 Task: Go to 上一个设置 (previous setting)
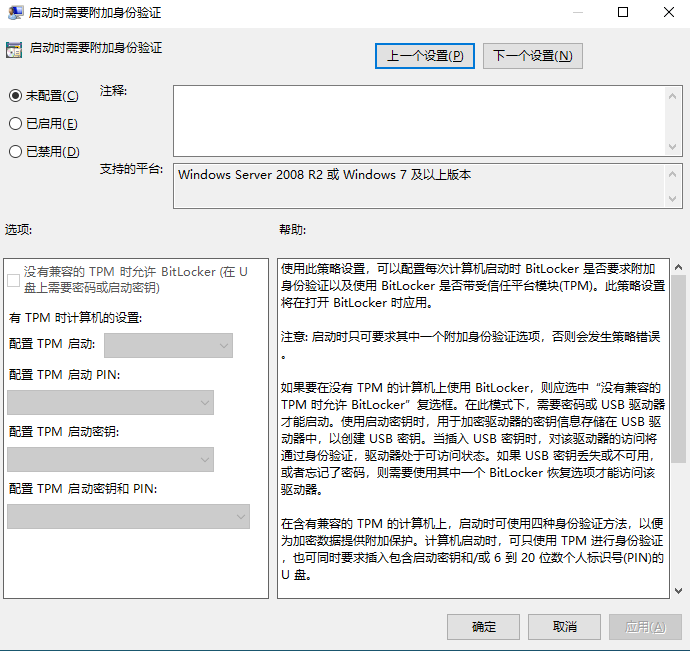(x=425, y=56)
